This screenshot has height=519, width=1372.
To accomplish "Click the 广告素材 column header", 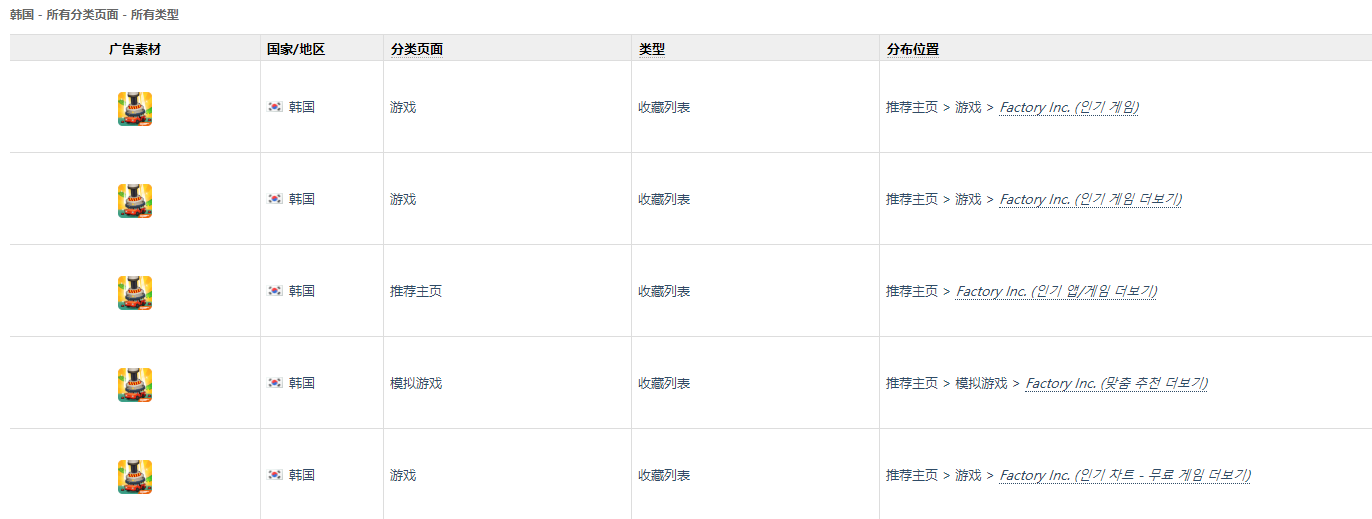I will click(135, 49).
